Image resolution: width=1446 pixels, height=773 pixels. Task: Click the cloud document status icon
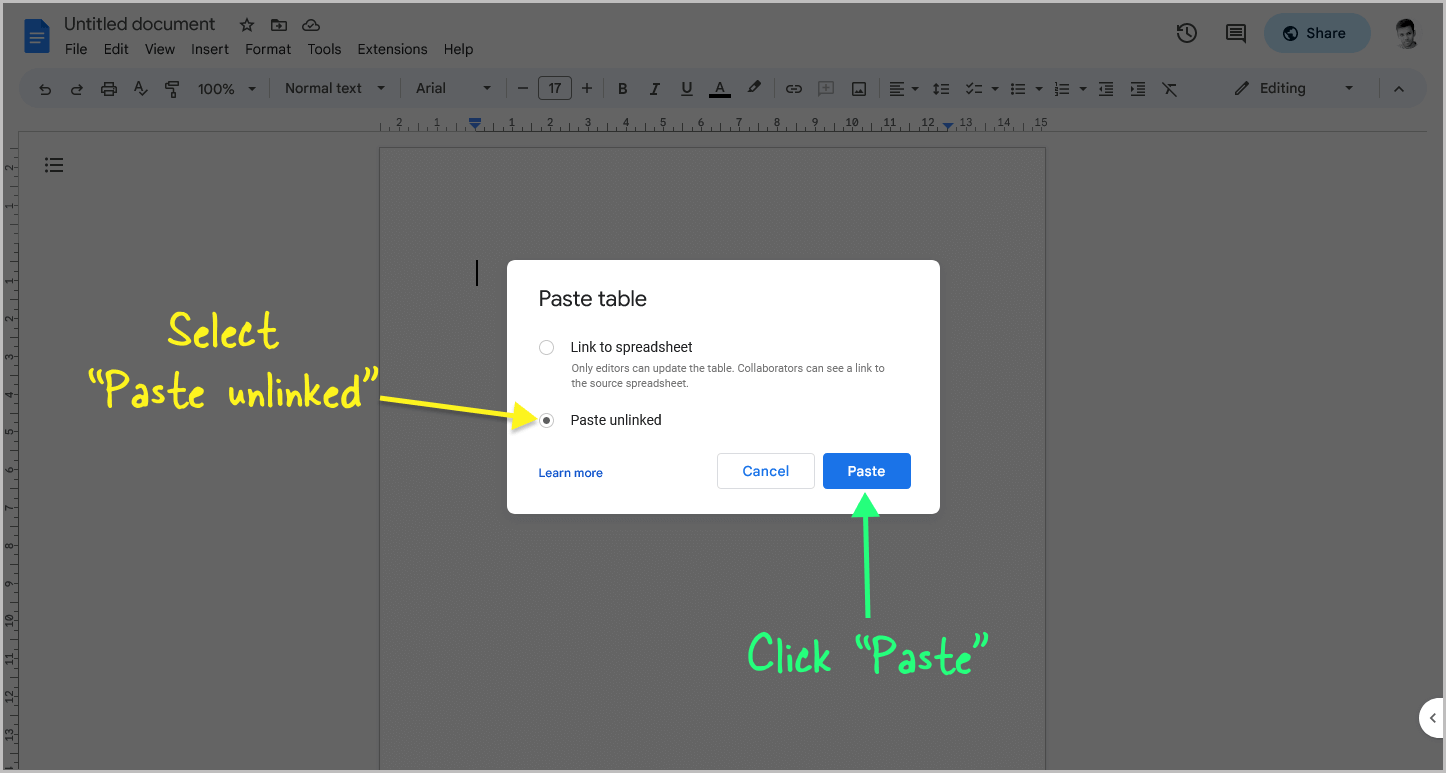point(311,25)
